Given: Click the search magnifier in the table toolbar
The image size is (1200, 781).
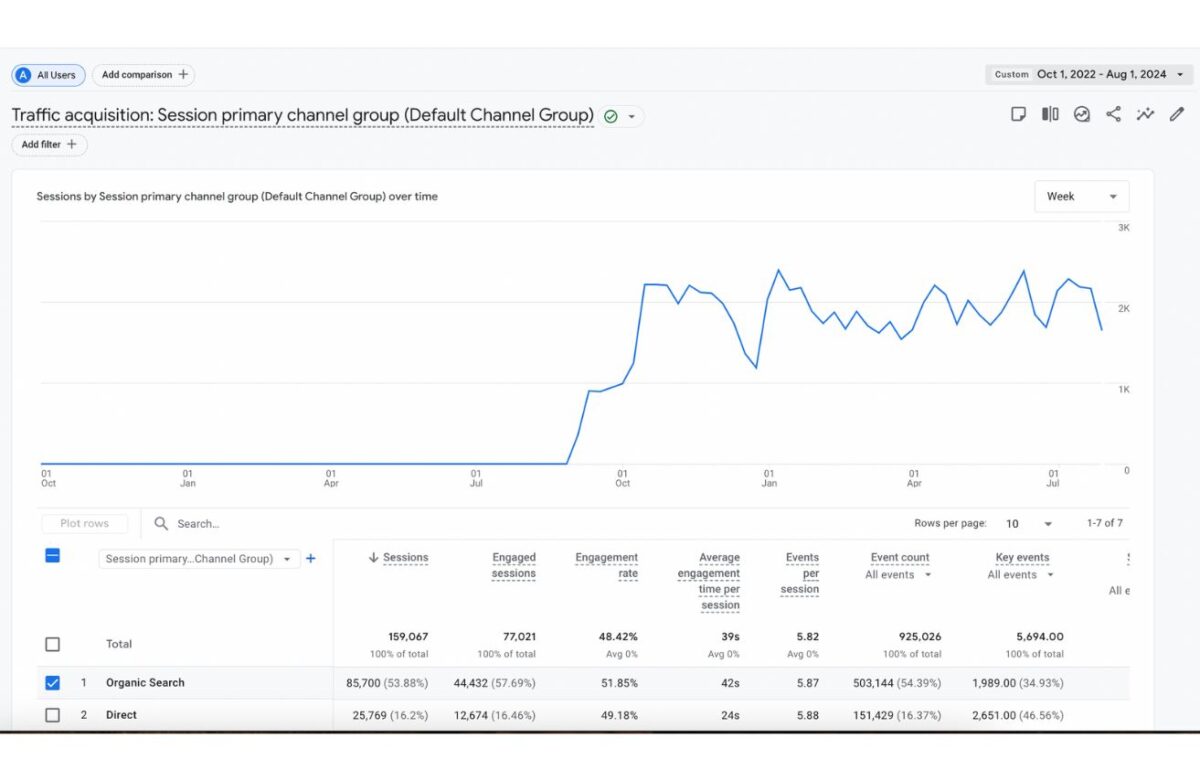Looking at the screenshot, I should [161, 523].
